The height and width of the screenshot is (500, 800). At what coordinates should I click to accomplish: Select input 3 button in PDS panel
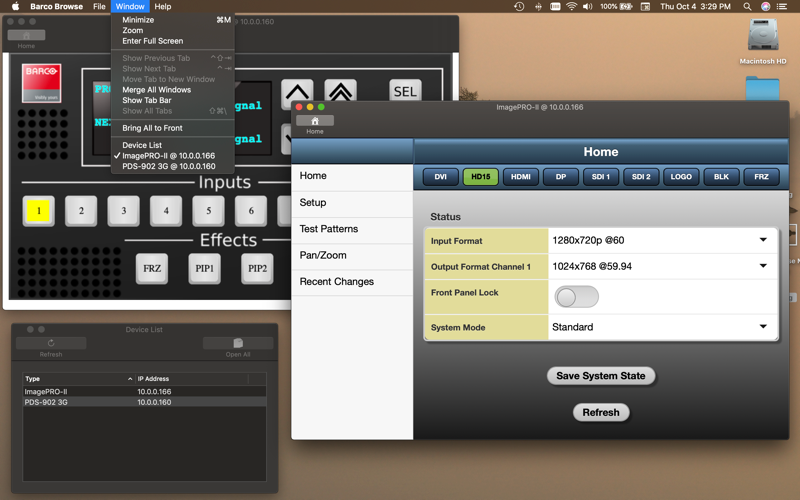[123, 211]
